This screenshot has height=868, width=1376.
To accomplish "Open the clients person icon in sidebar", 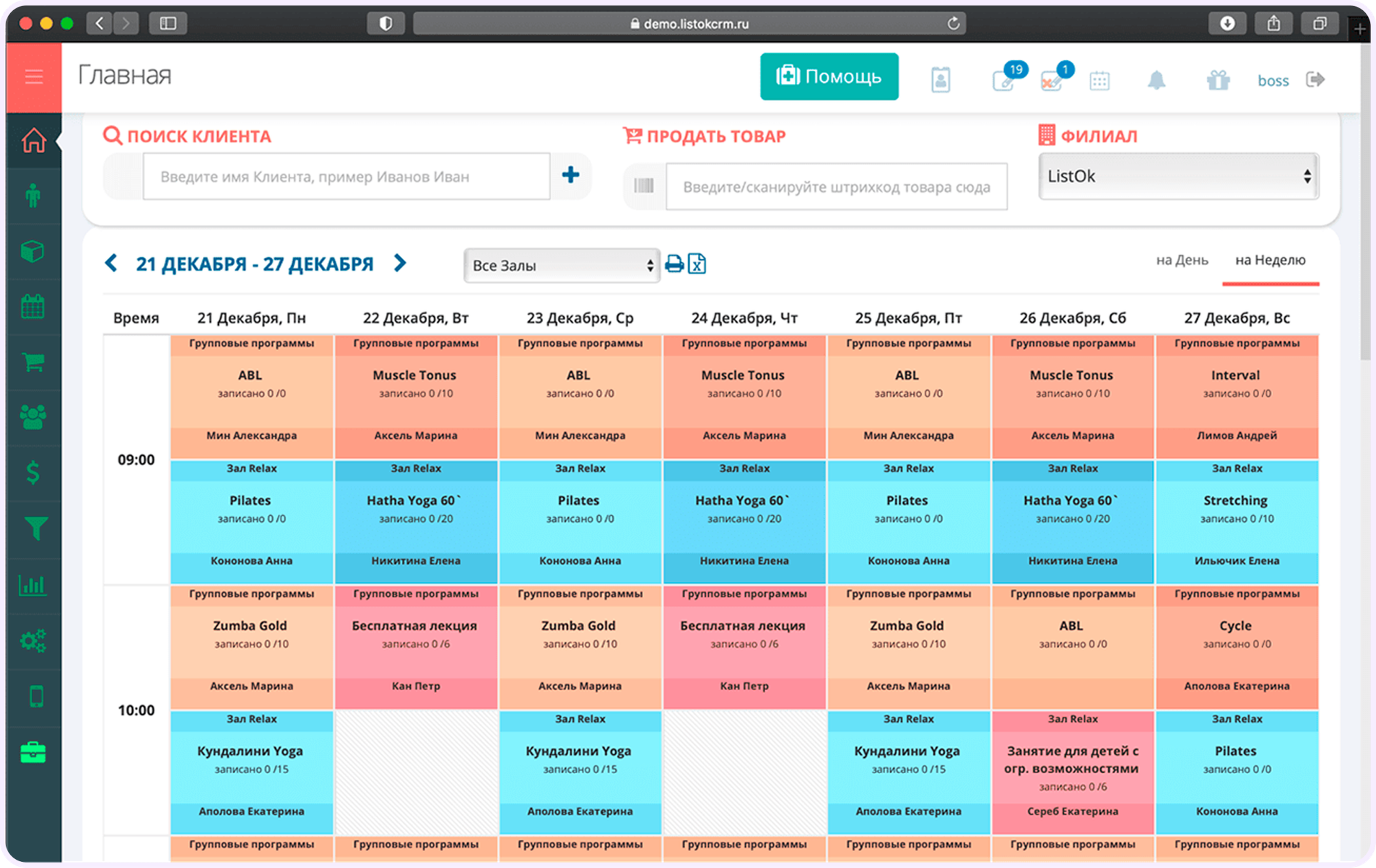I will click(33, 196).
